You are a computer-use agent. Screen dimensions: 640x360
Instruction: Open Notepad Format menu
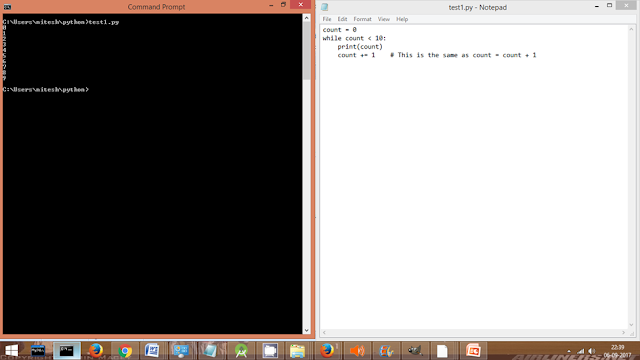tap(362, 19)
